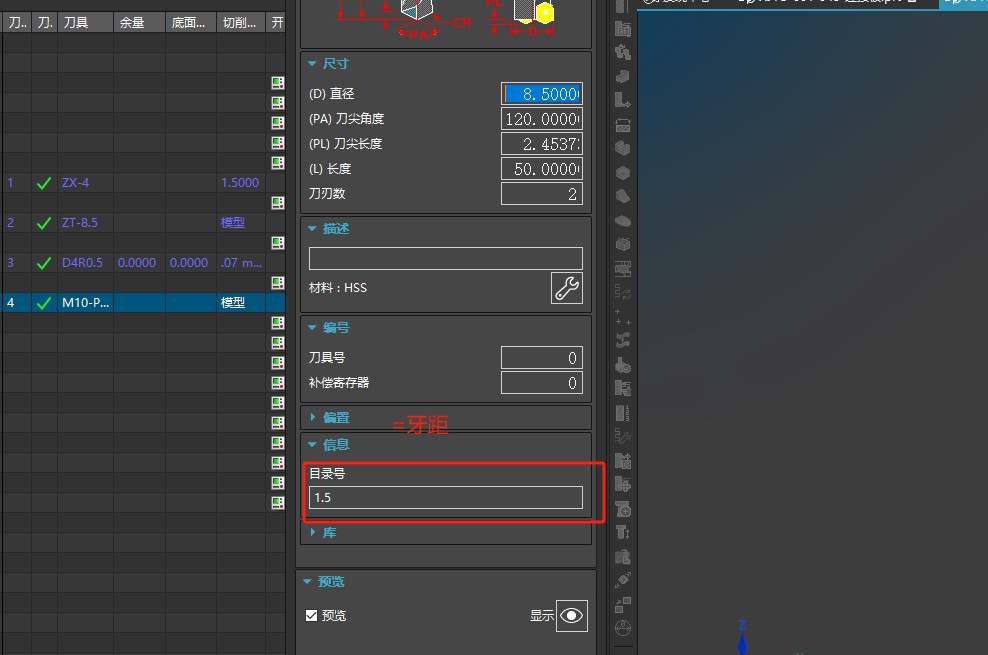Screen dimensions: 988x655
Task: Collapse the 预览 preview section header
Action: (307, 582)
